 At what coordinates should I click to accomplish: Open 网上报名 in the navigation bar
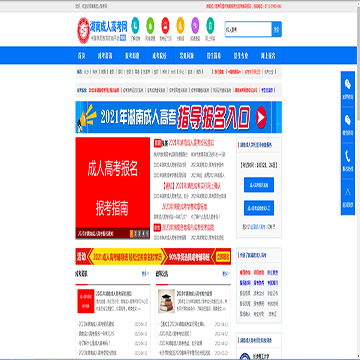(268, 56)
